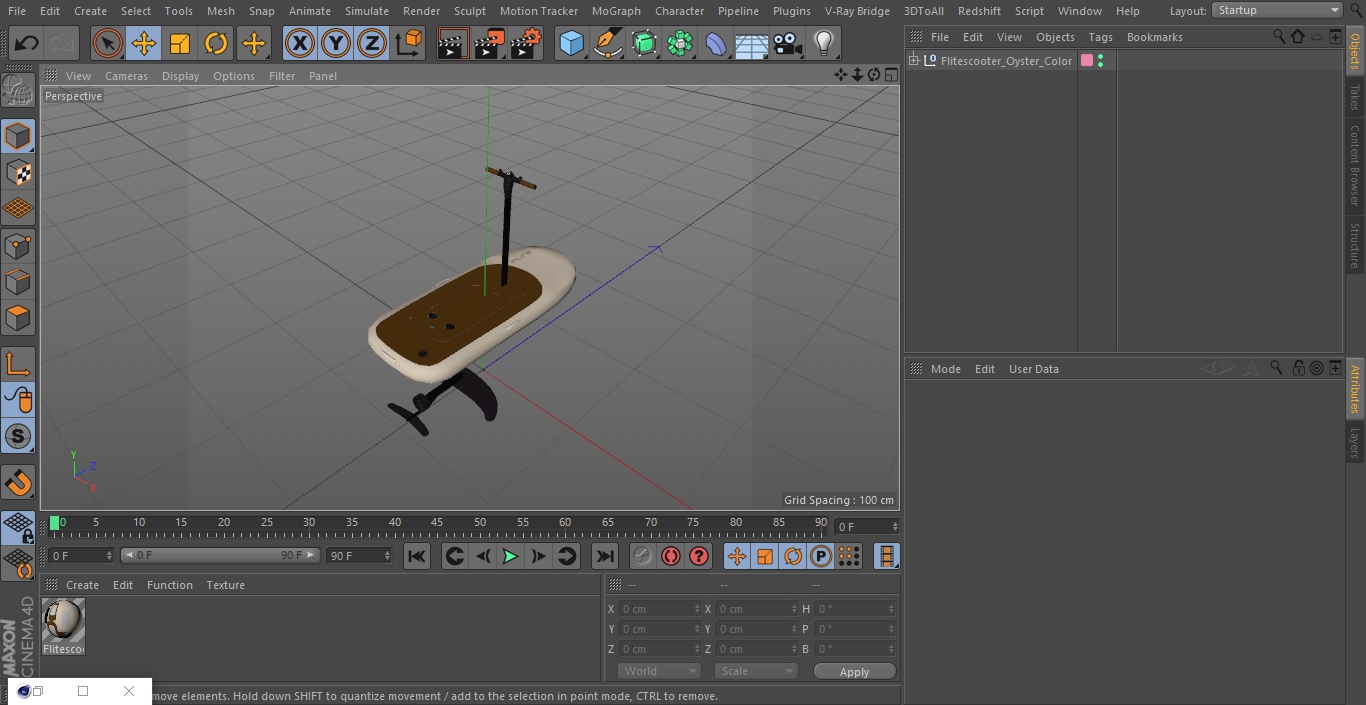
Task: Add a Cube primitive object
Action: pos(571,43)
